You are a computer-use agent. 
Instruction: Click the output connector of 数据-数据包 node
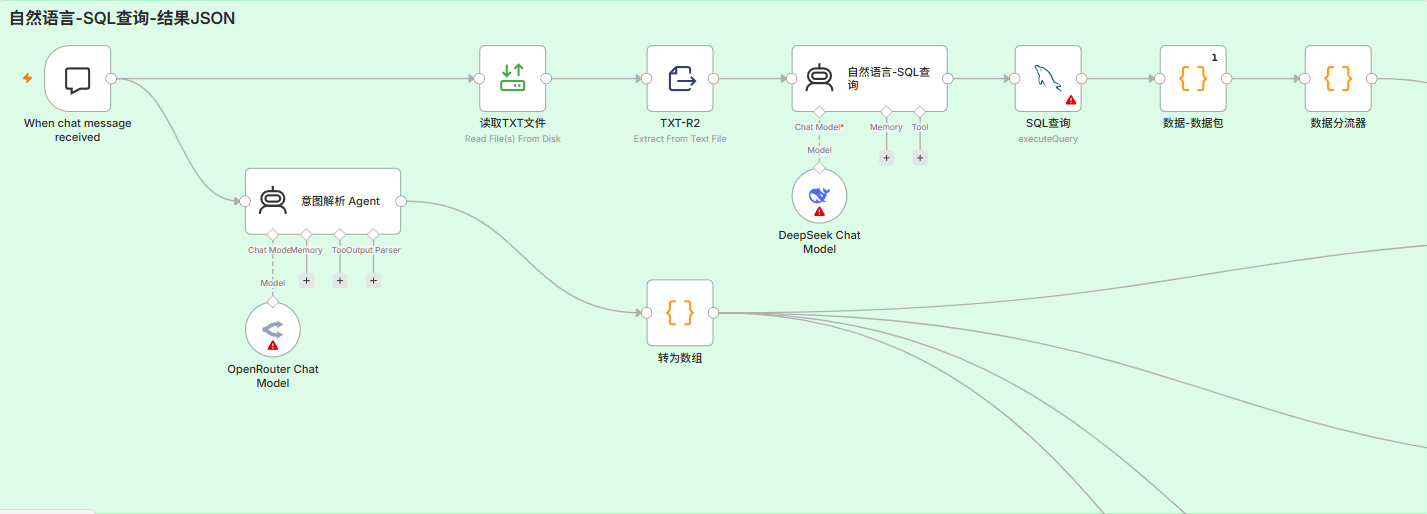coord(1228,79)
